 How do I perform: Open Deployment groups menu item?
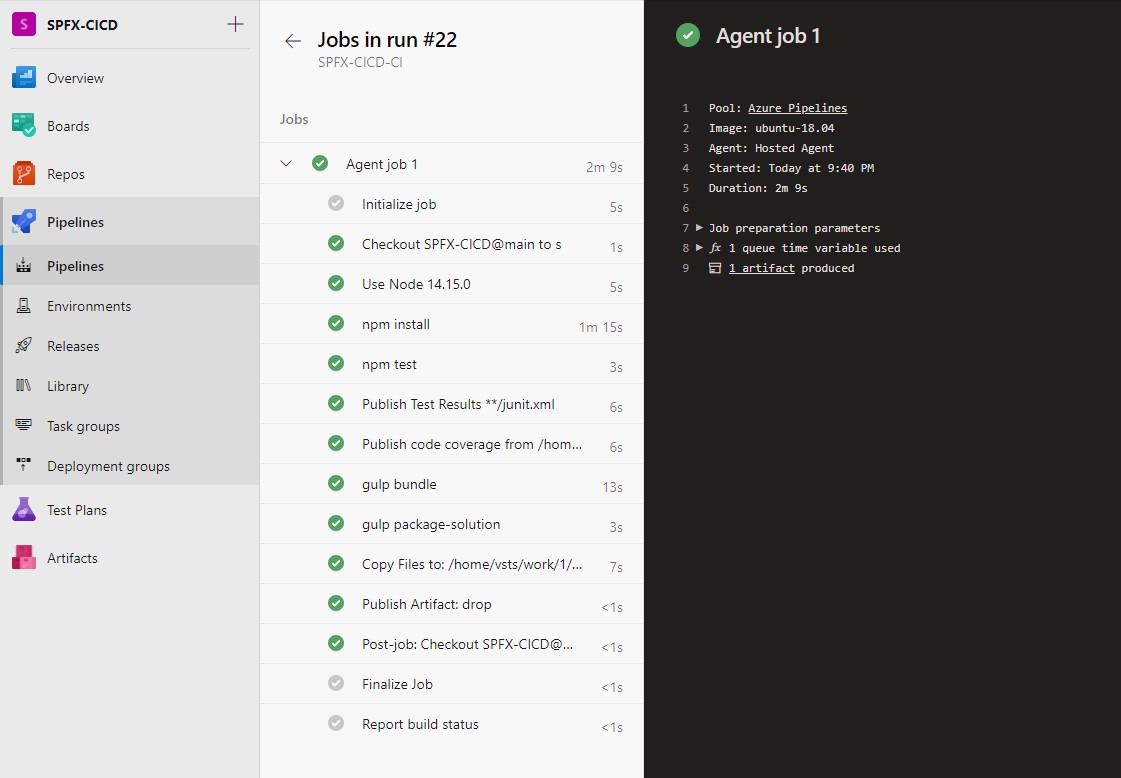108,466
